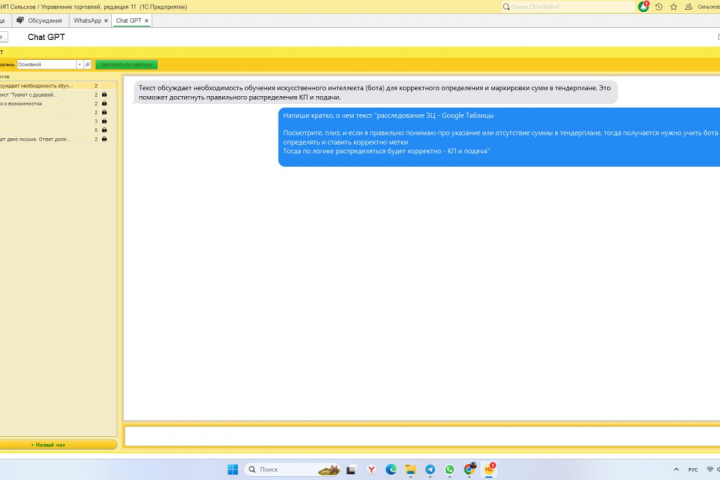Click the blue message "Напиши кратко, о чем текст"

(499, 137)
